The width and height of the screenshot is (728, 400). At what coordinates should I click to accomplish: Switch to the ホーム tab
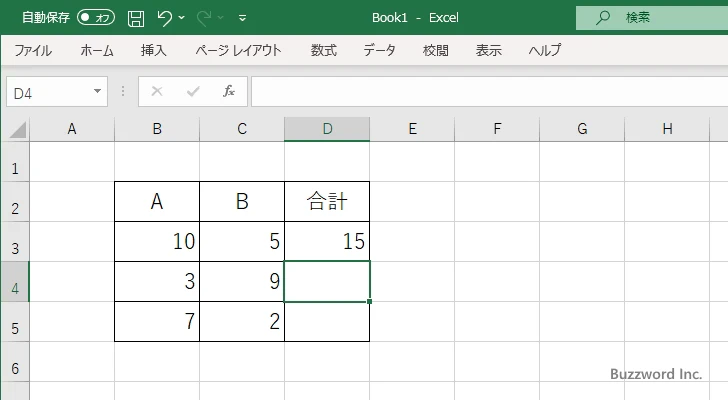tap(97, 50)
